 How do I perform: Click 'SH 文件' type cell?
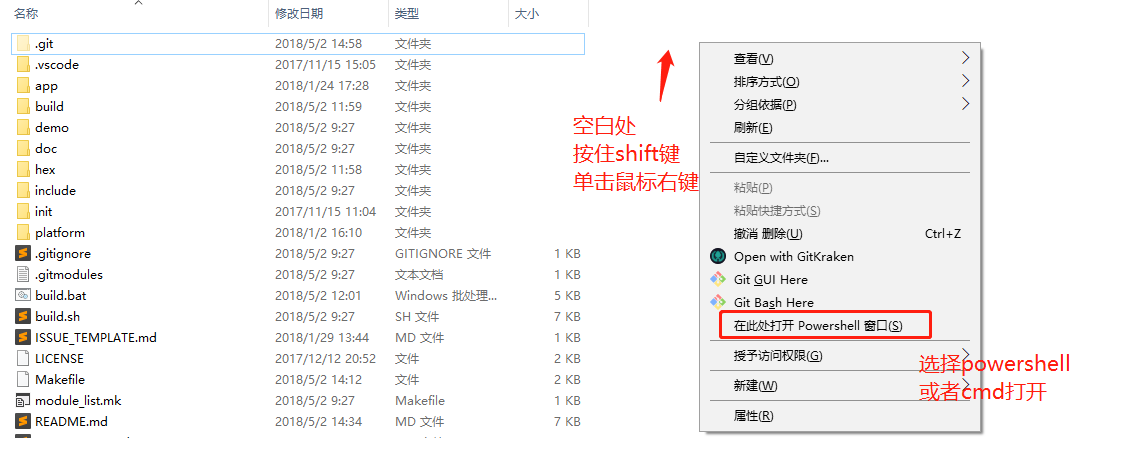(417, 316)
